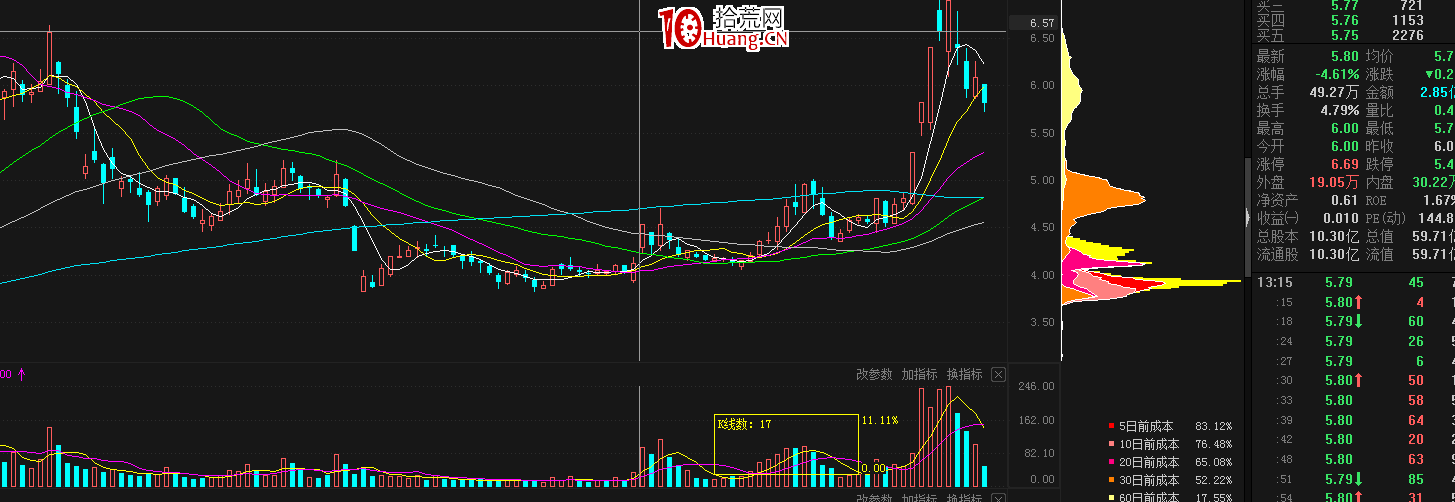Click the :39 tick volume 64
Image resolution: width=1455 pixels, height=502 pixels.
pos(1415,419)
